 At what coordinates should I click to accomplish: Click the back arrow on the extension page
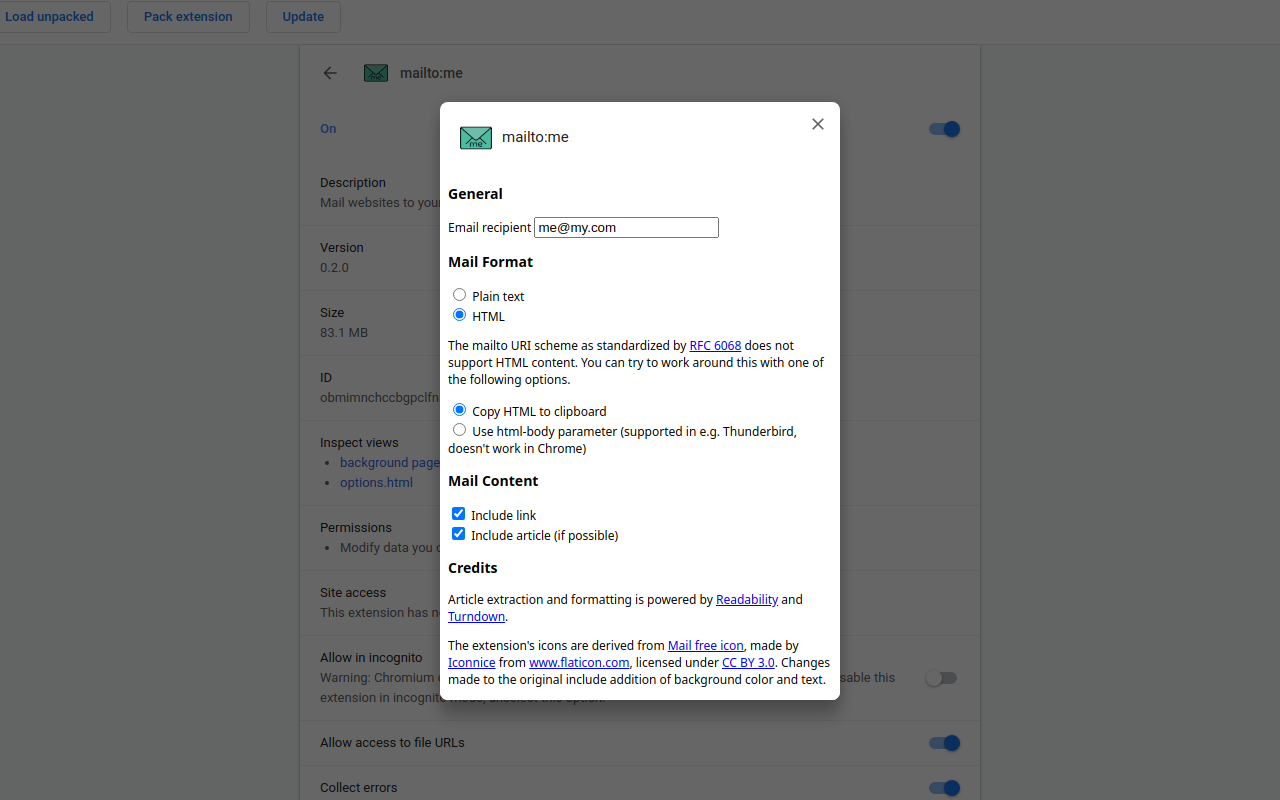[x=330, y=73]
